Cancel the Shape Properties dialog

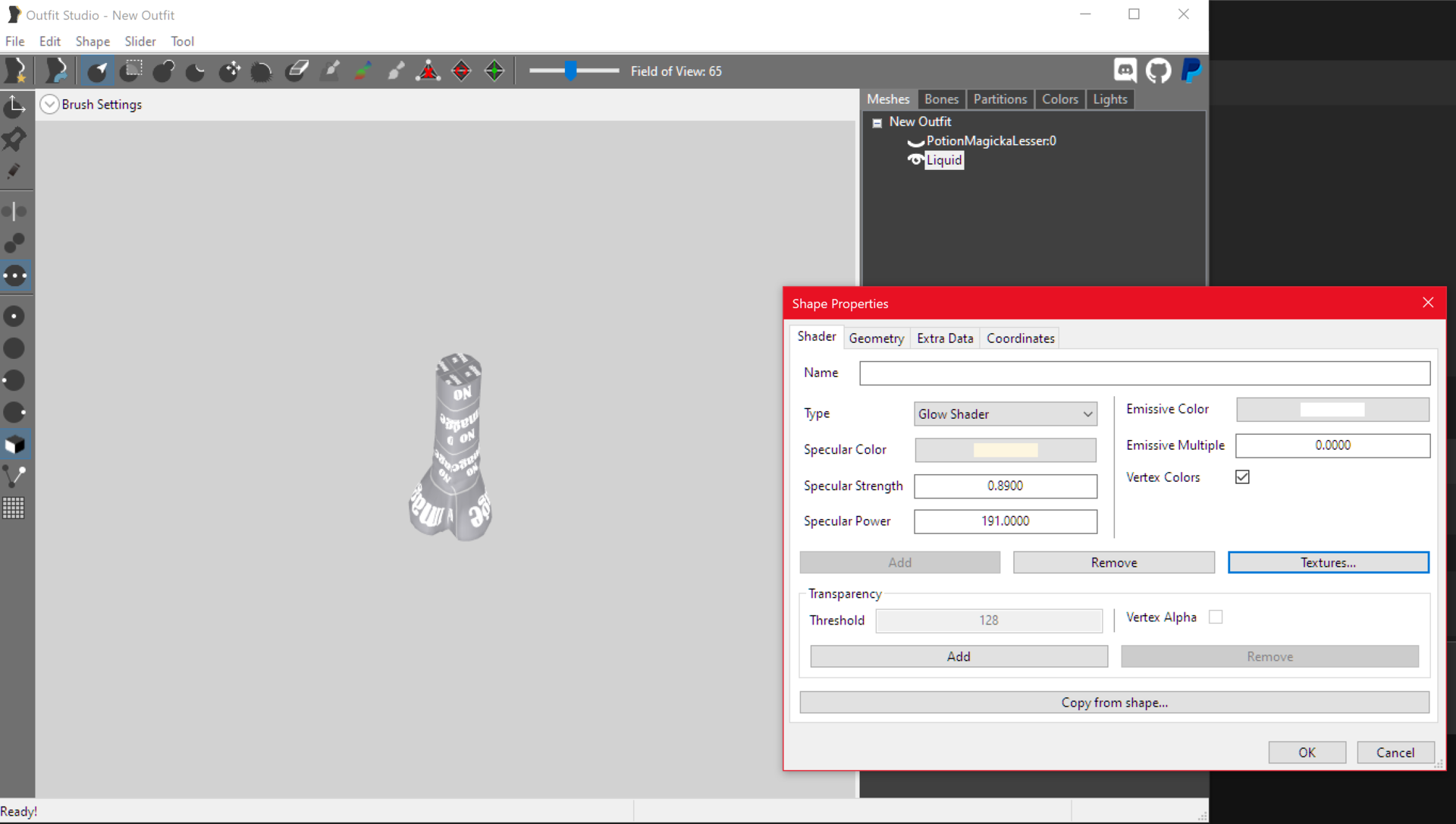(x=1395, y=753)
